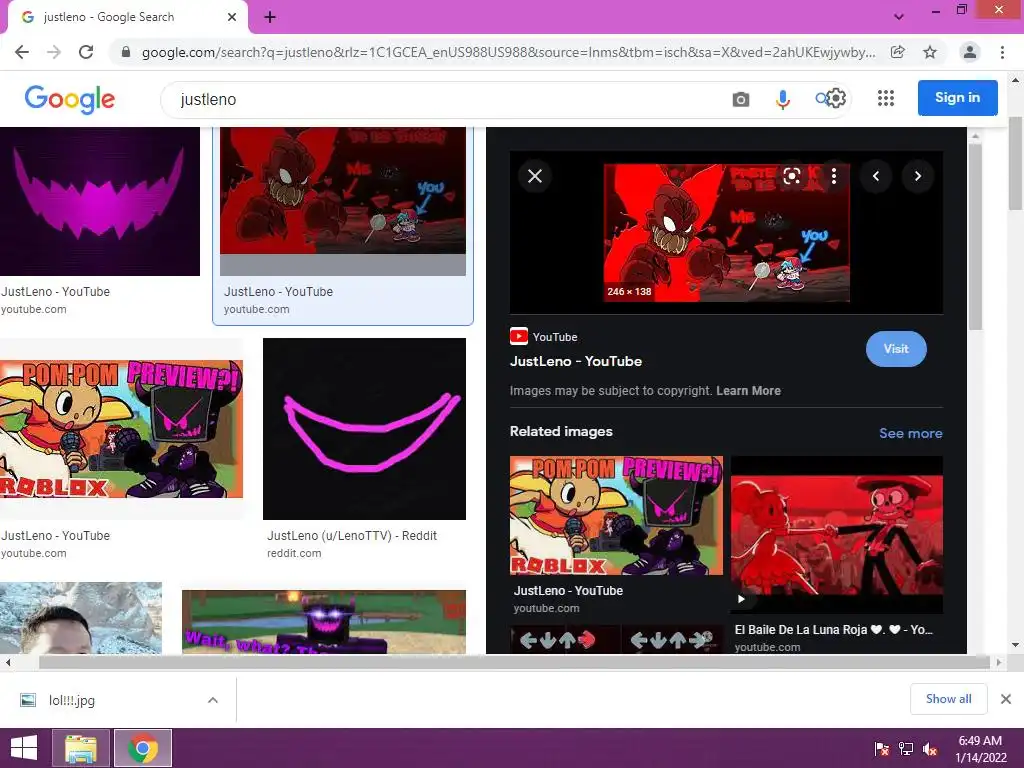
Task: Open the Google apps grid
Action: click(x=886, y=99)
